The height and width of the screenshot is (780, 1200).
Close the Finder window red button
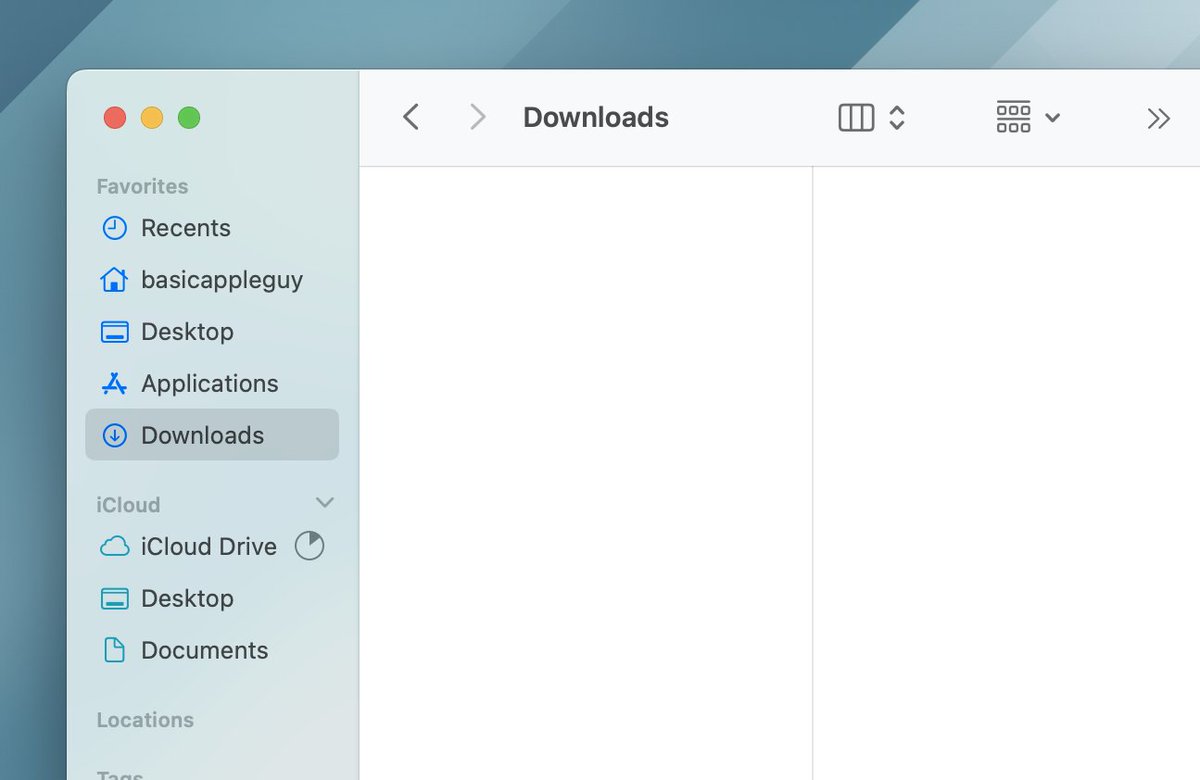click(x=115, y=118)
